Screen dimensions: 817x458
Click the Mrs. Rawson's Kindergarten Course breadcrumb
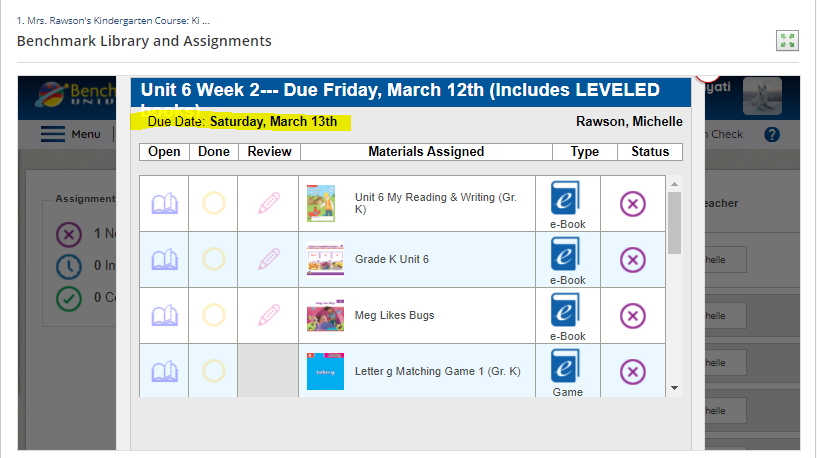pos(113,21)
